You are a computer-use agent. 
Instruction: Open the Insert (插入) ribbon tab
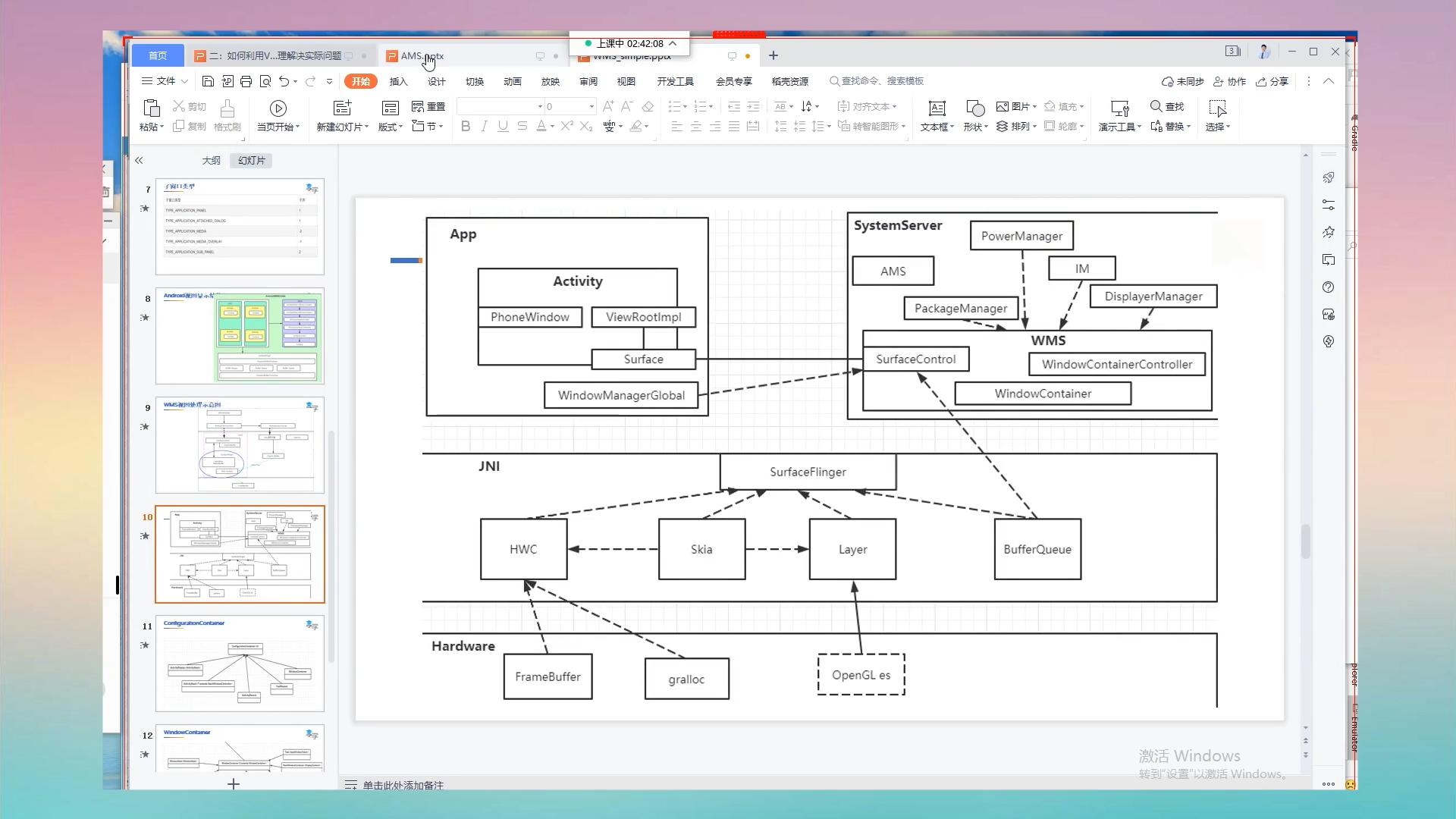(398, 81)
